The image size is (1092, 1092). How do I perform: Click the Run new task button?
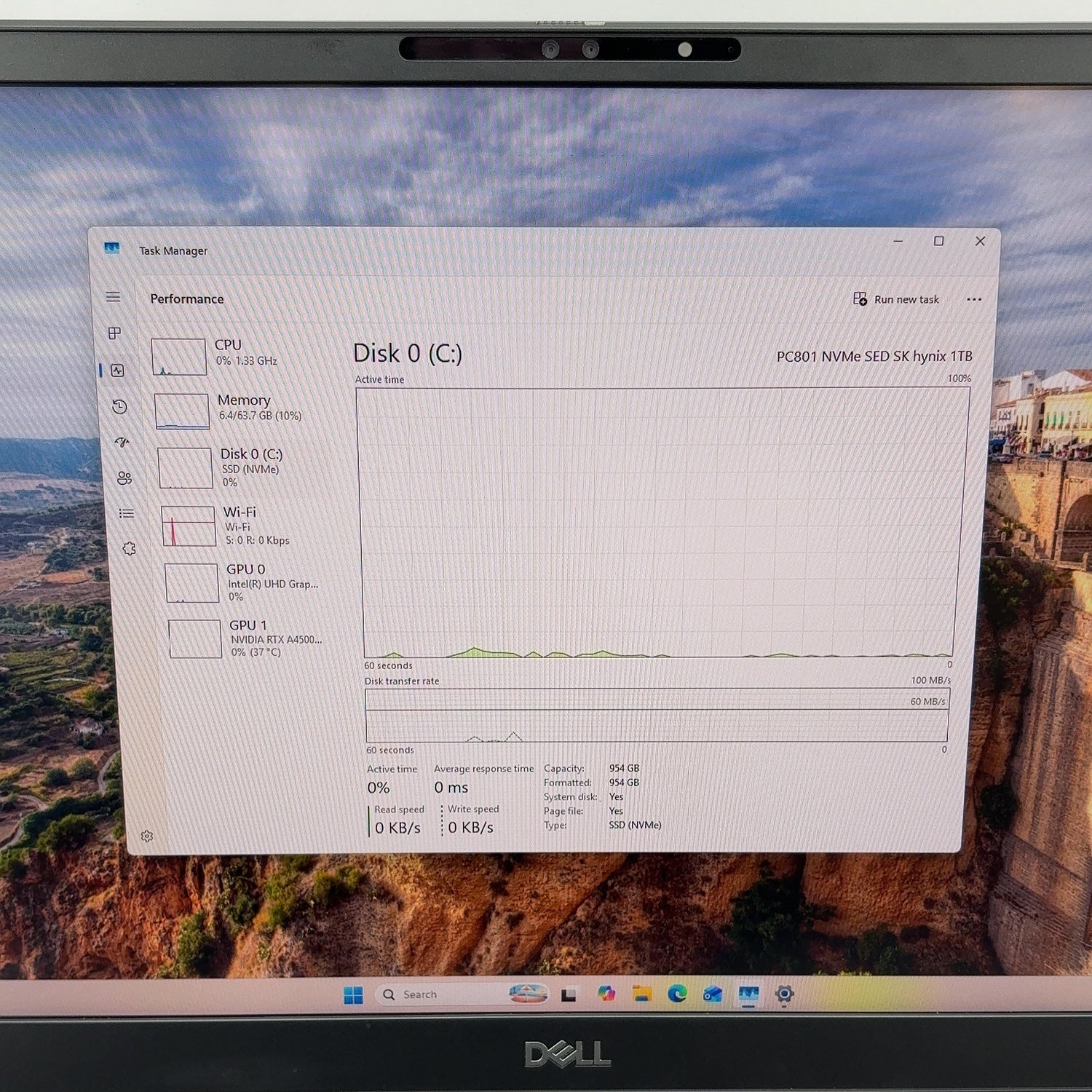point(896,299)
